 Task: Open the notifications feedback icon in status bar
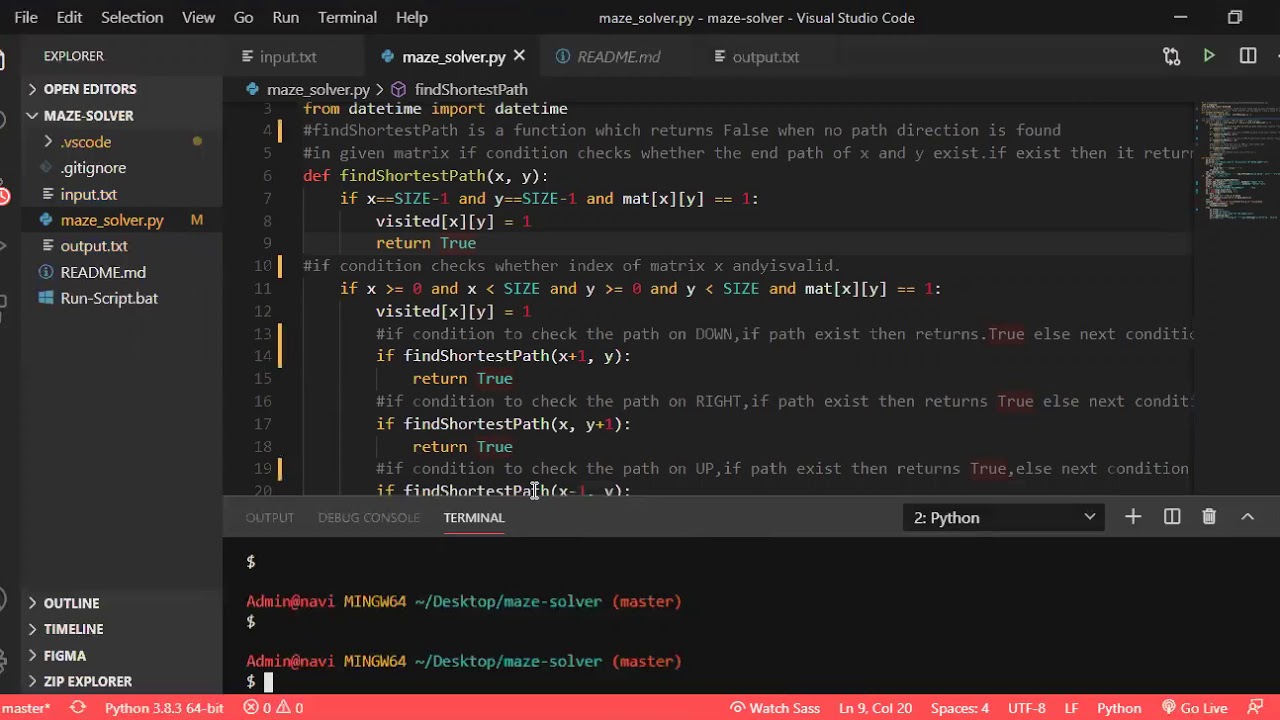tap(1257, 708)
